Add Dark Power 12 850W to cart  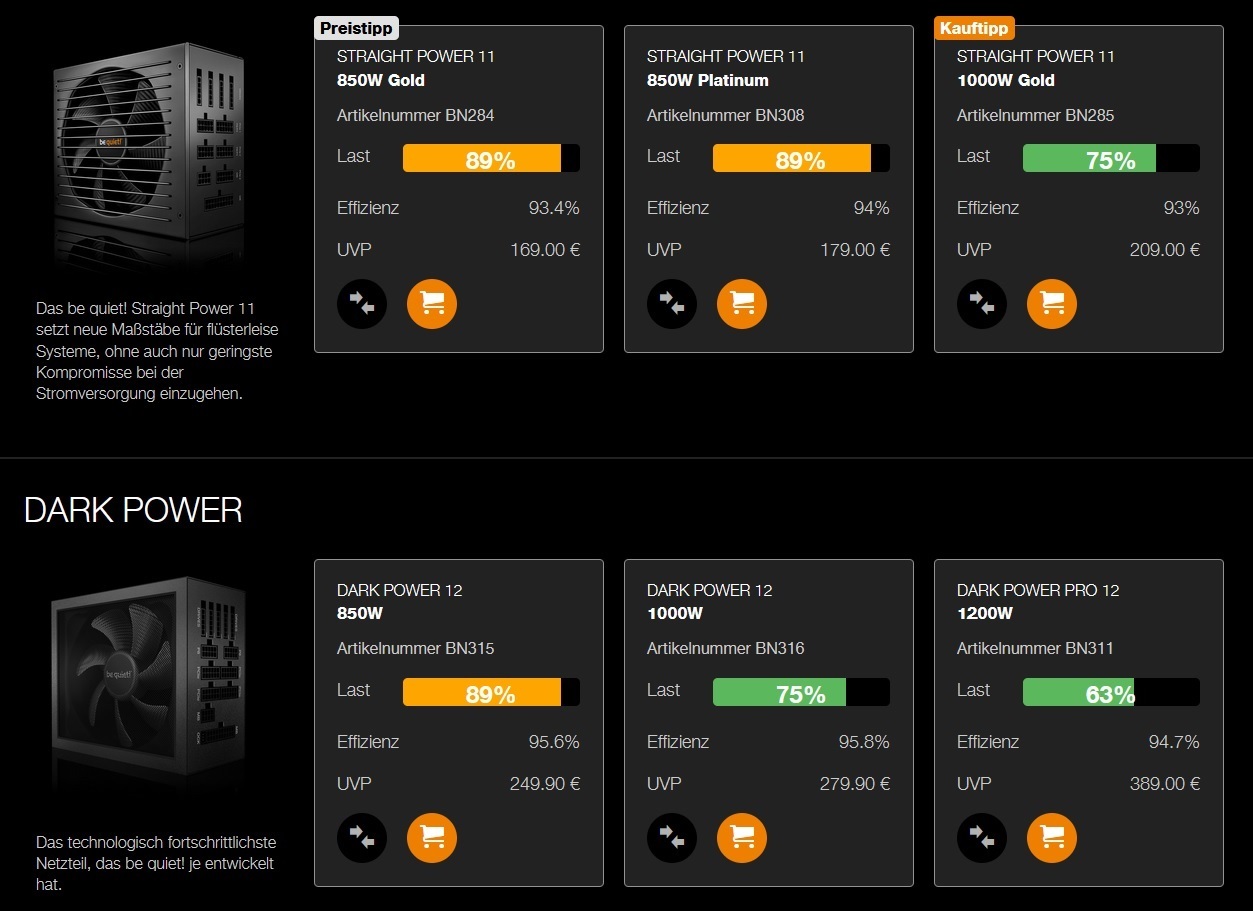432,837
